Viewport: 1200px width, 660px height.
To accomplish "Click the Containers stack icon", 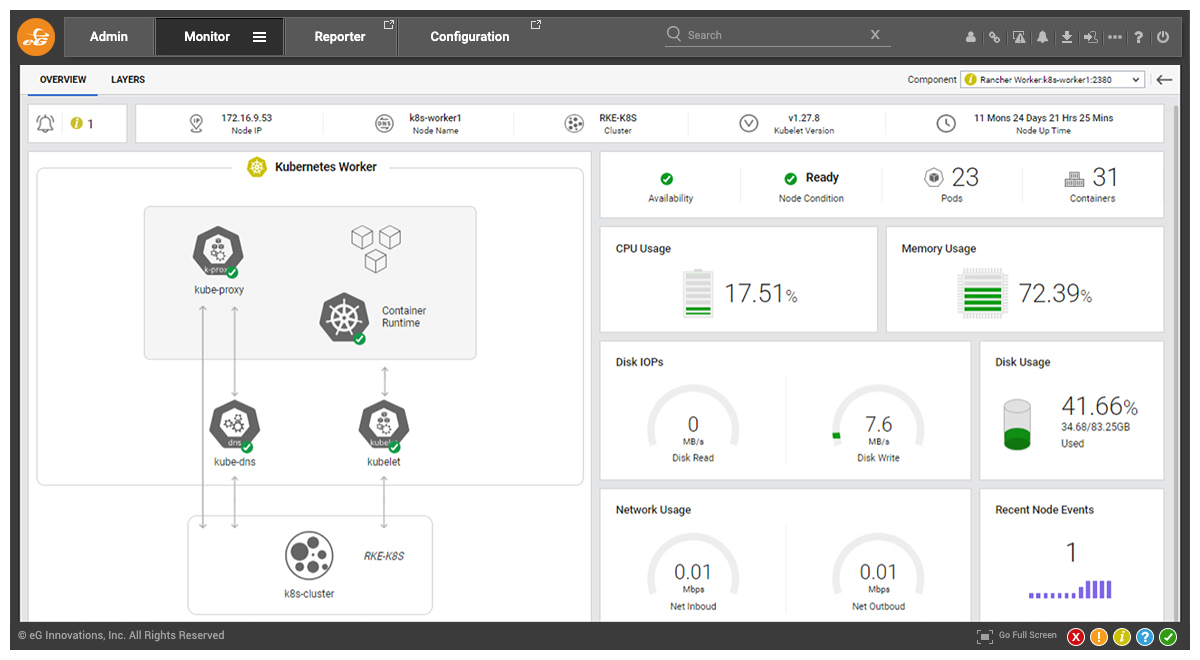I will point(1075,179).
